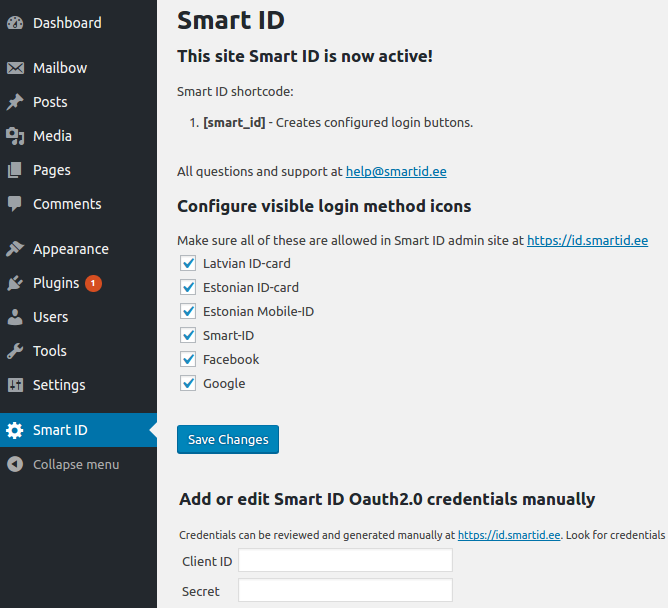Image resolution: width=668 pixels, height=608 pixels.
Task: Open the help@smartid.ee email link
Action: pos(396,171)
